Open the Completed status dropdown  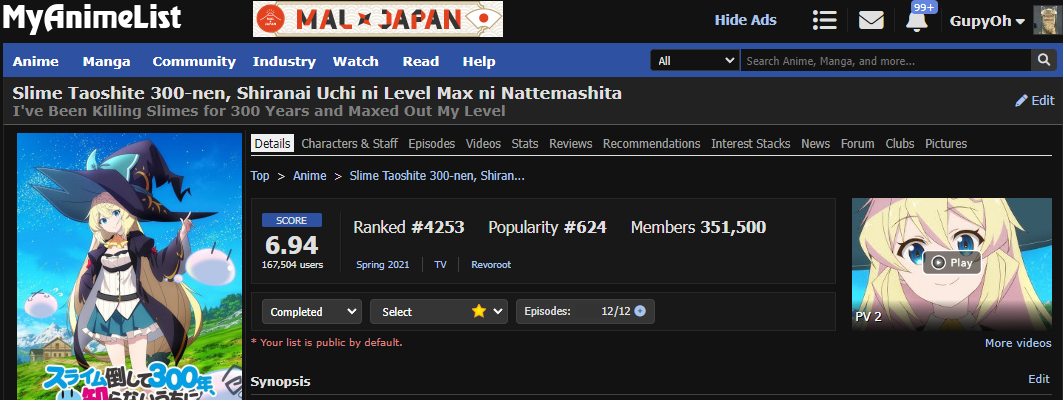pyautogui.click(x=312, y=311)
